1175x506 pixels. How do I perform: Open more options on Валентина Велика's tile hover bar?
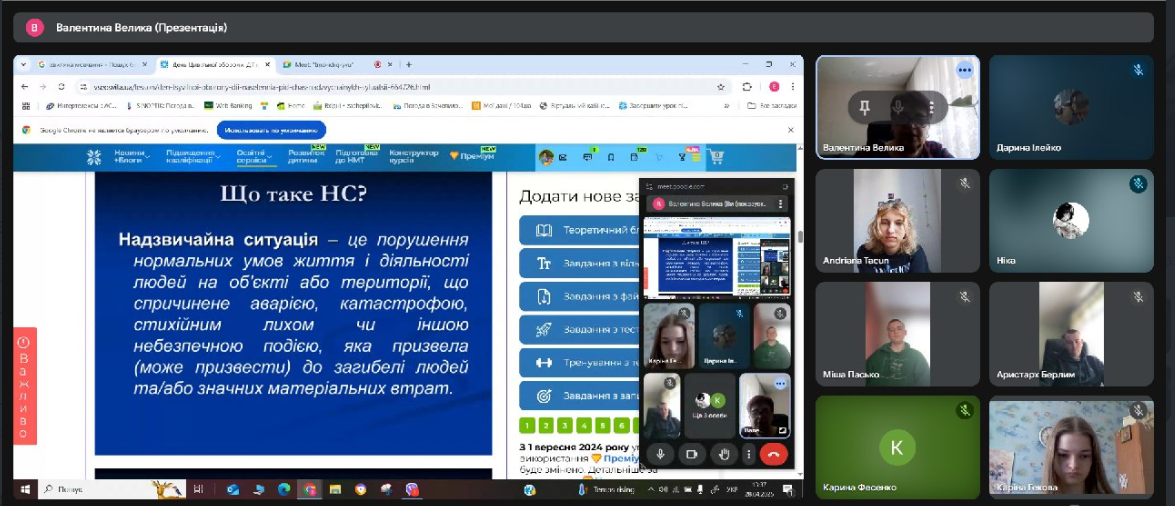click(x=931, y=108)
